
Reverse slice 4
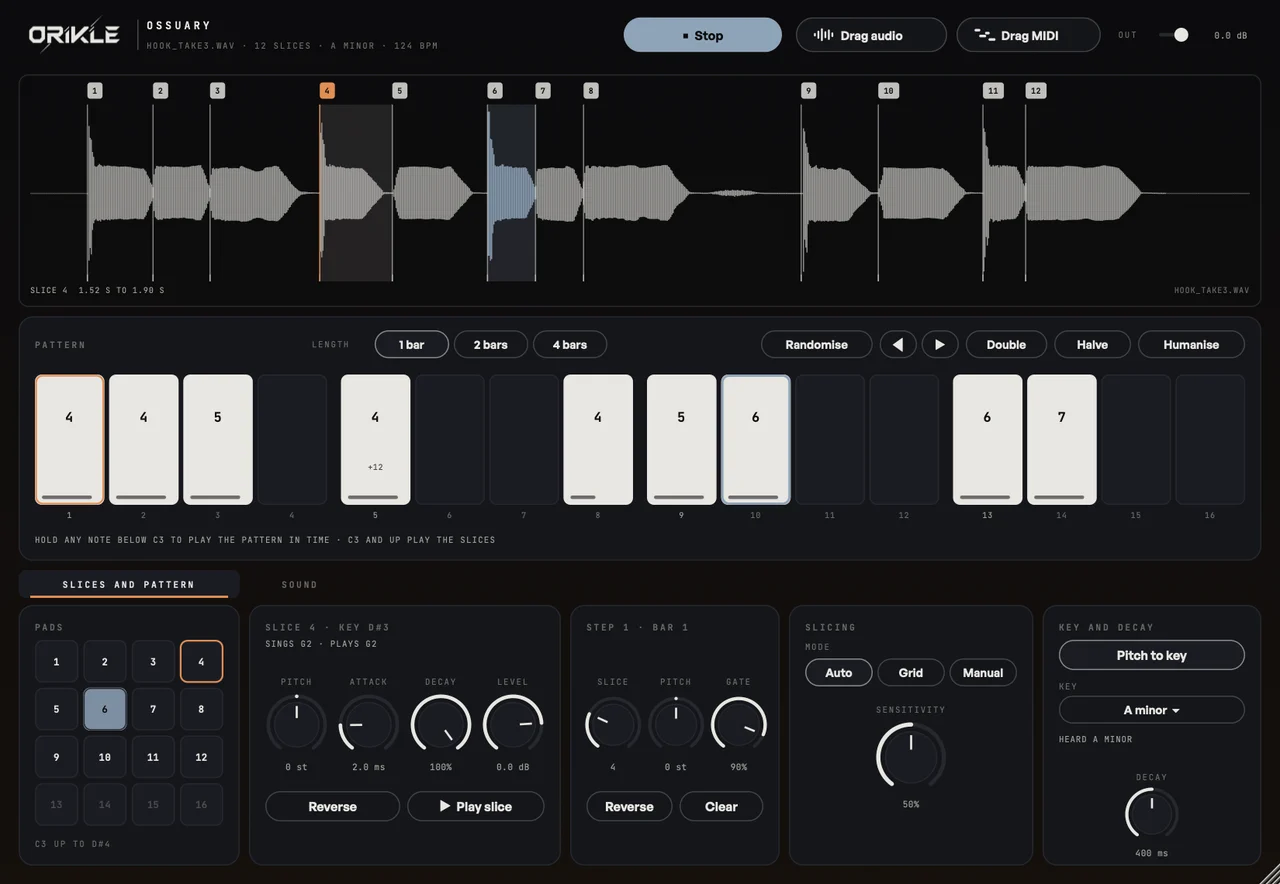[332, 806]
